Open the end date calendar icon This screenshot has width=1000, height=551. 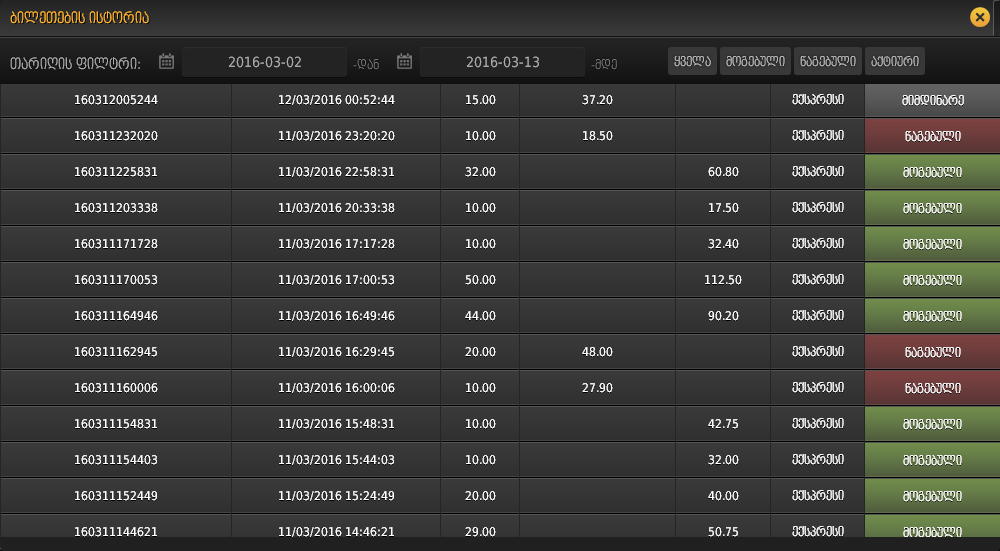[x=404, y=61]
